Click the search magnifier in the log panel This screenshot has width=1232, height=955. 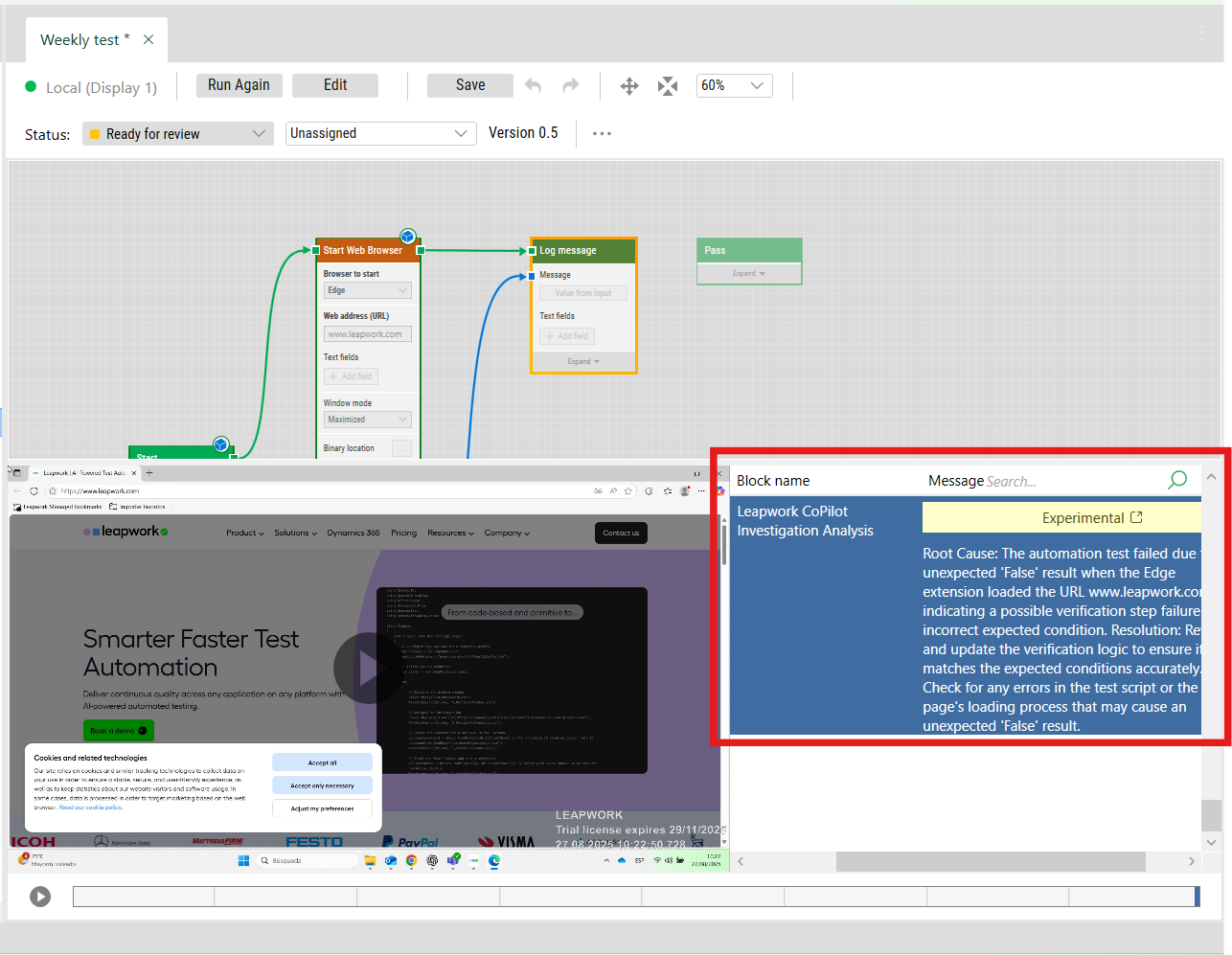[x=1176, y=480]
